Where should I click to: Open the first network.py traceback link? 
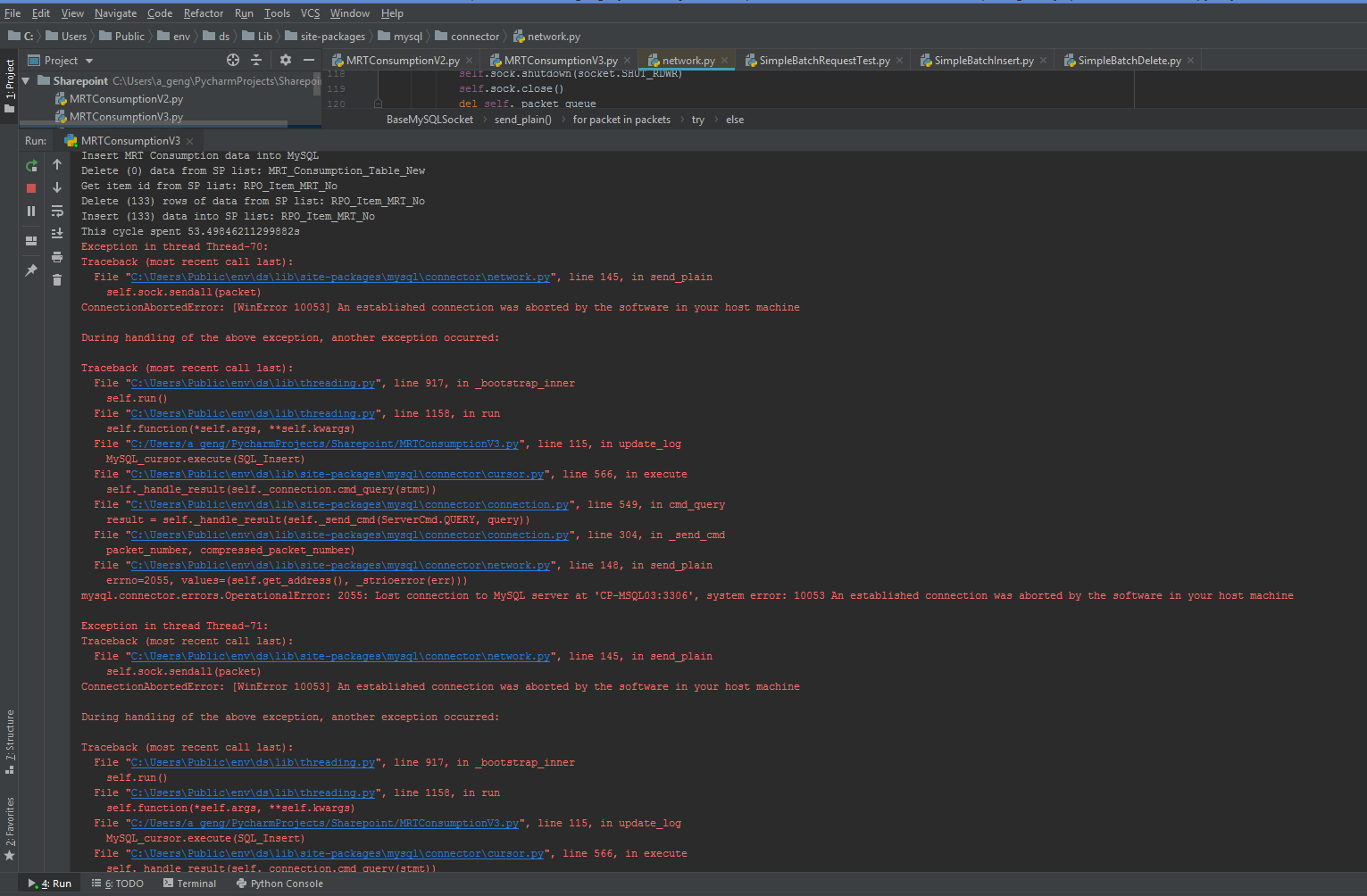coord(340,278)
